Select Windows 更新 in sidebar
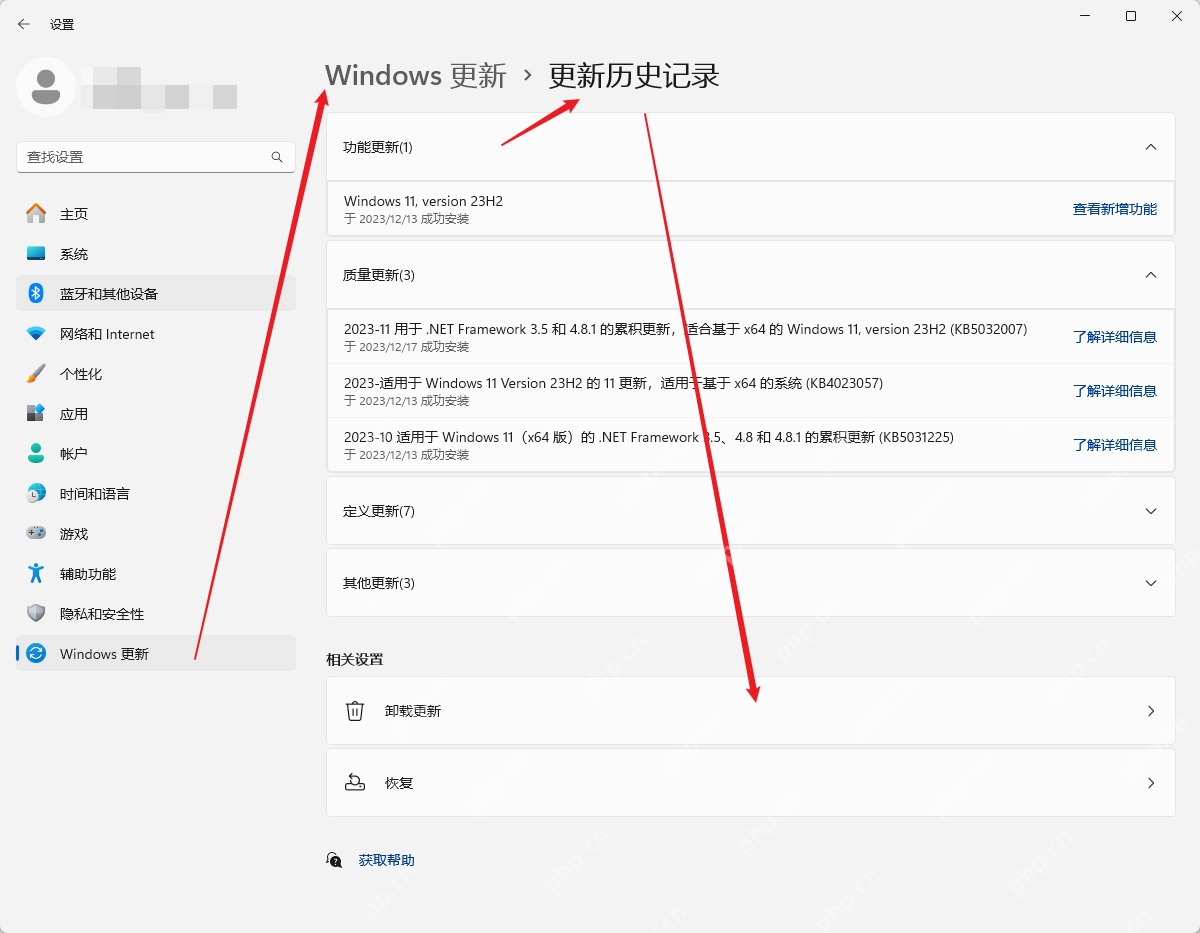Screen dimensions: 1200x933 (x=156, y=653)
